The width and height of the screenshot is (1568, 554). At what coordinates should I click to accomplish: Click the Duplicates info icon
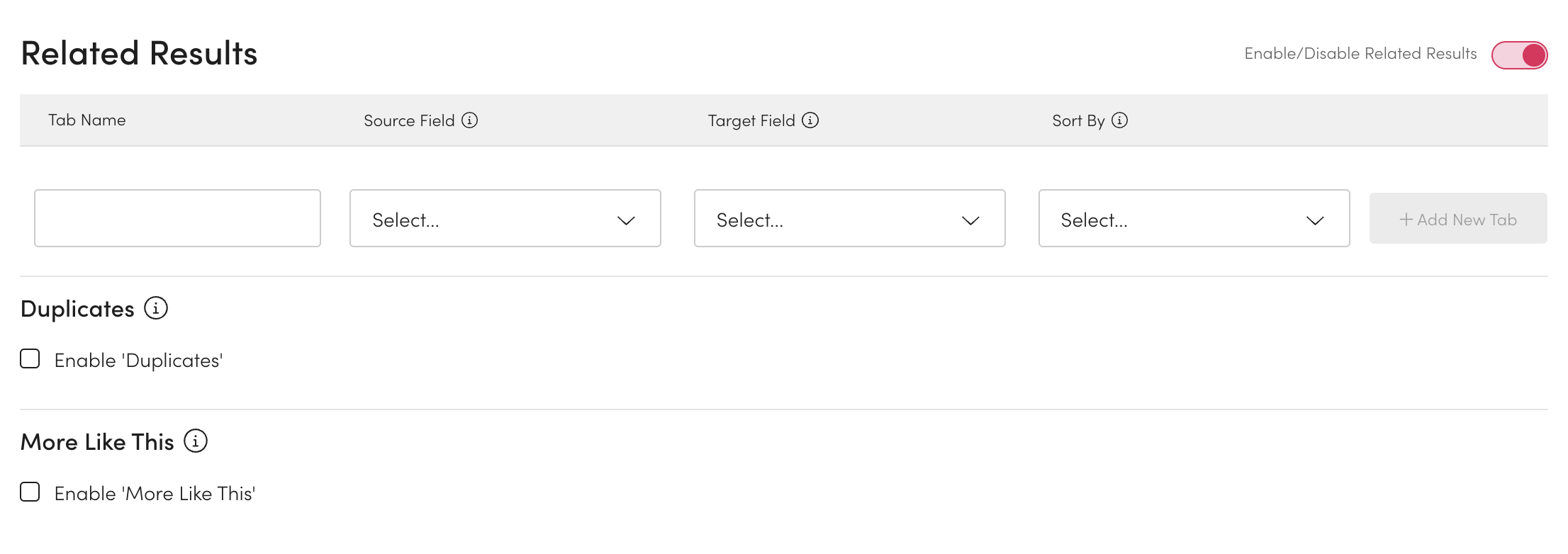(x=156, y=308)
